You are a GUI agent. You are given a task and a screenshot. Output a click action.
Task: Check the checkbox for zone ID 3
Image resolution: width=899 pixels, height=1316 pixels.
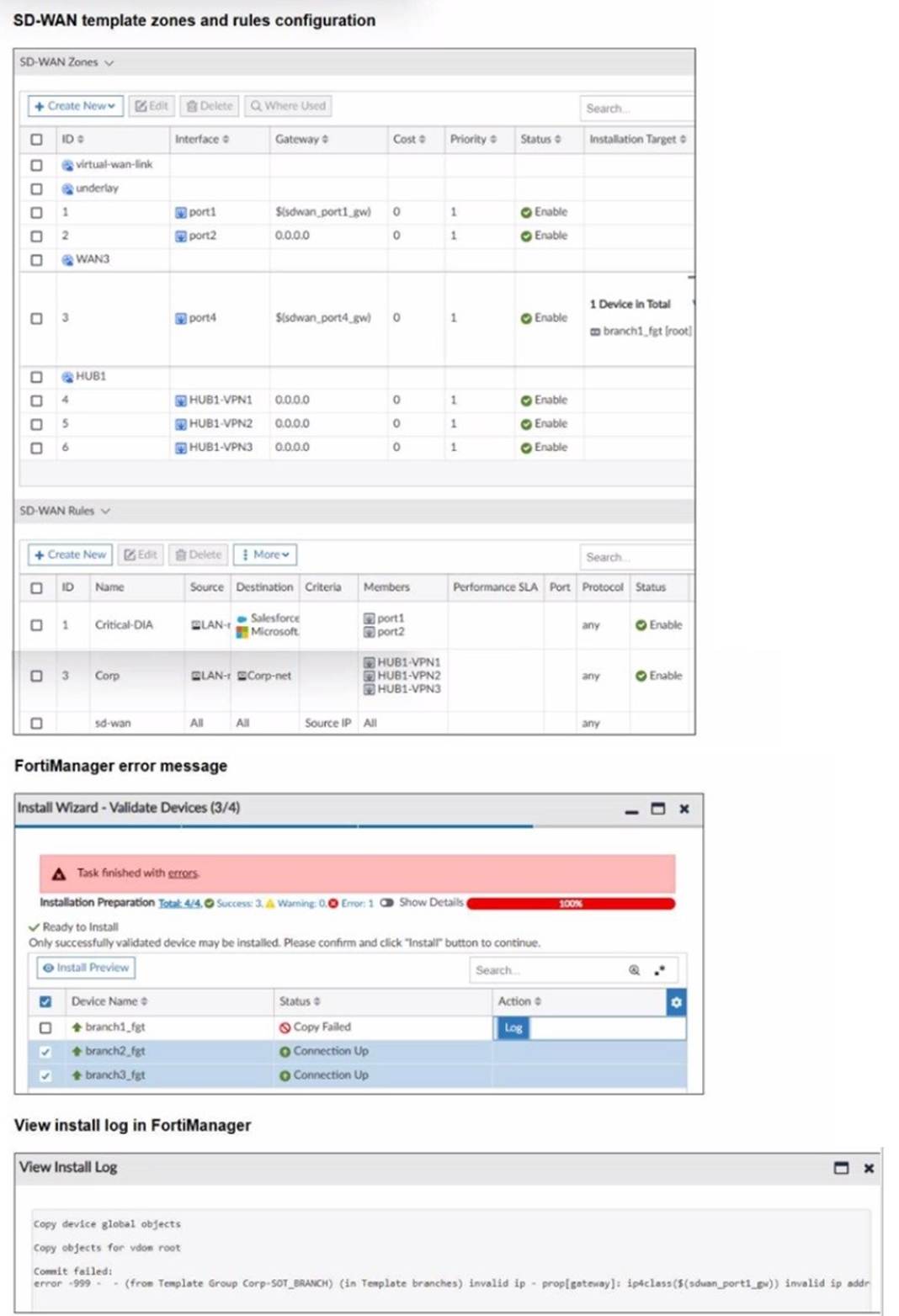(36, 318)
